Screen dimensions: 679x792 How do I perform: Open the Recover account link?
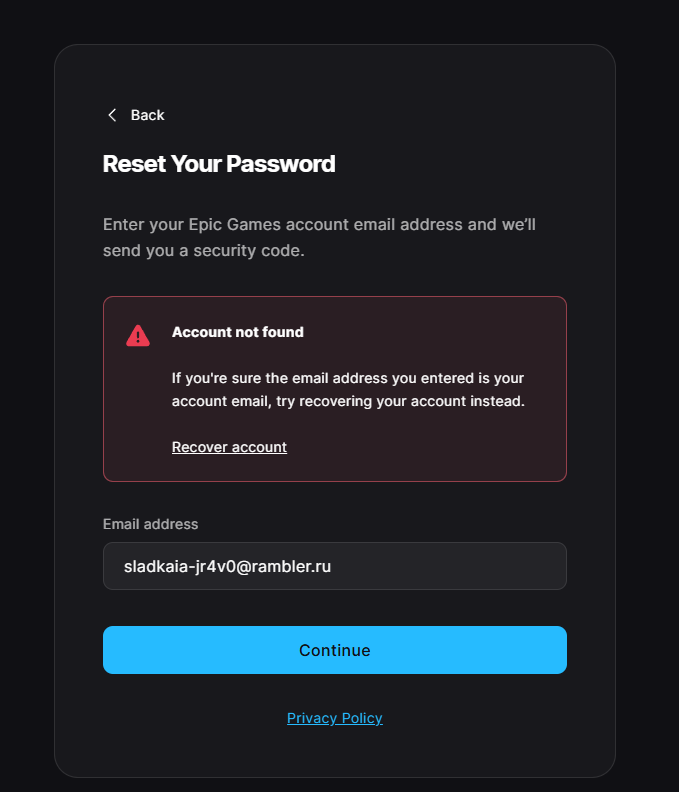pyautogui.click(x=229, y=447)
